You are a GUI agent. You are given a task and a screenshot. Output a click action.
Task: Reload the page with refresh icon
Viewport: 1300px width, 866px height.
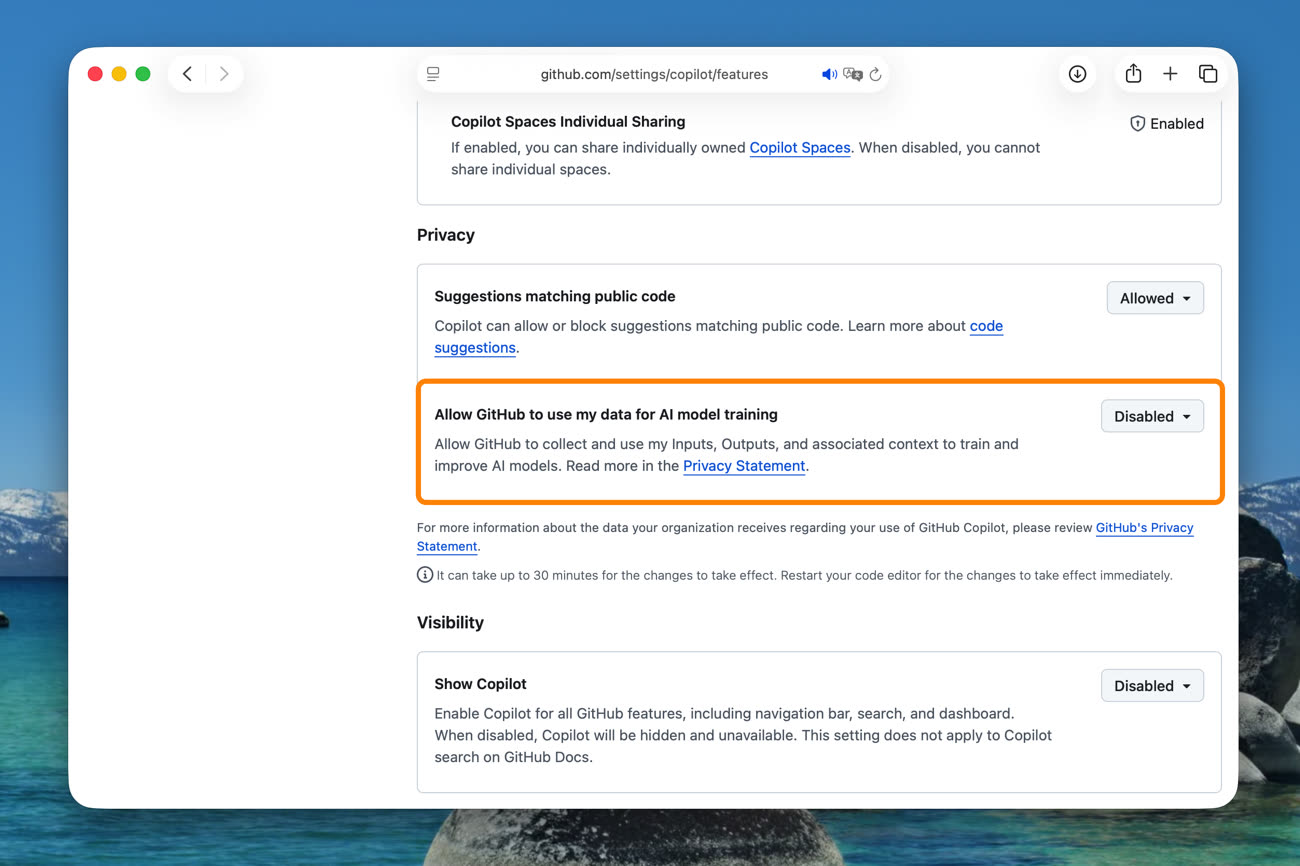click(x=875, y=74)
